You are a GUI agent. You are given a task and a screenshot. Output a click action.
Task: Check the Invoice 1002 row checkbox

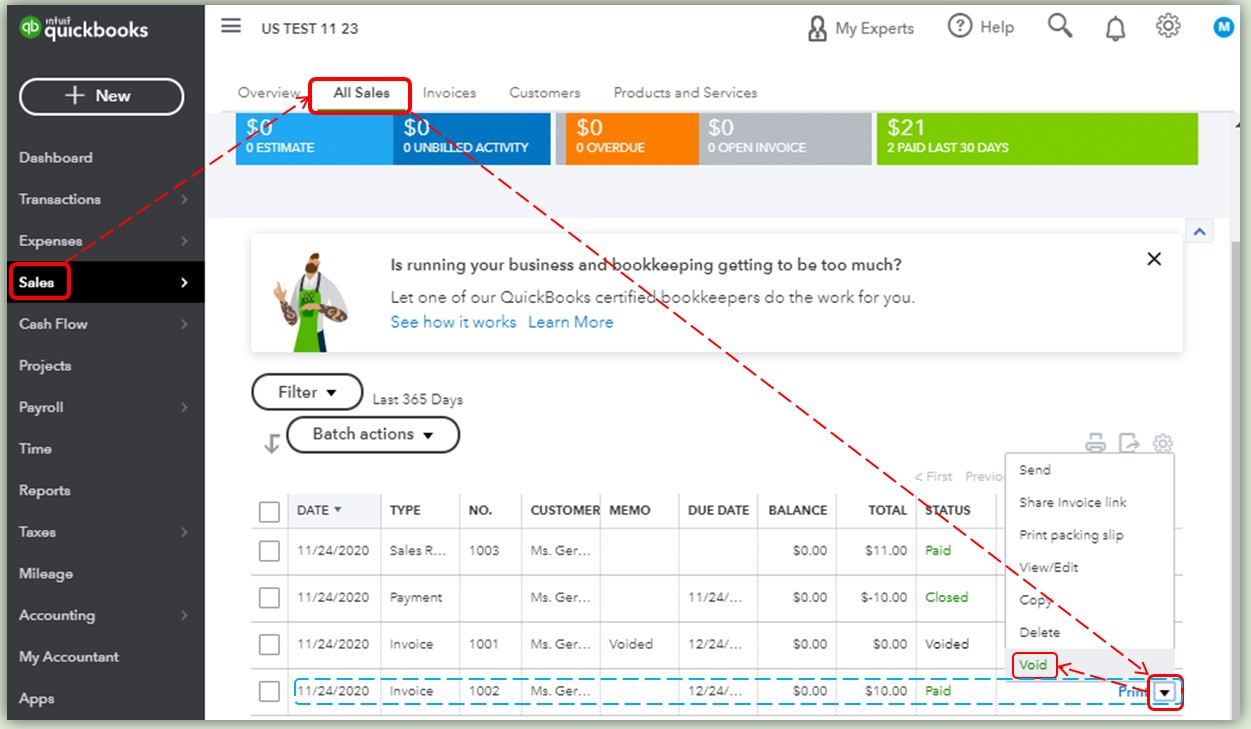(x=269, y=691)
